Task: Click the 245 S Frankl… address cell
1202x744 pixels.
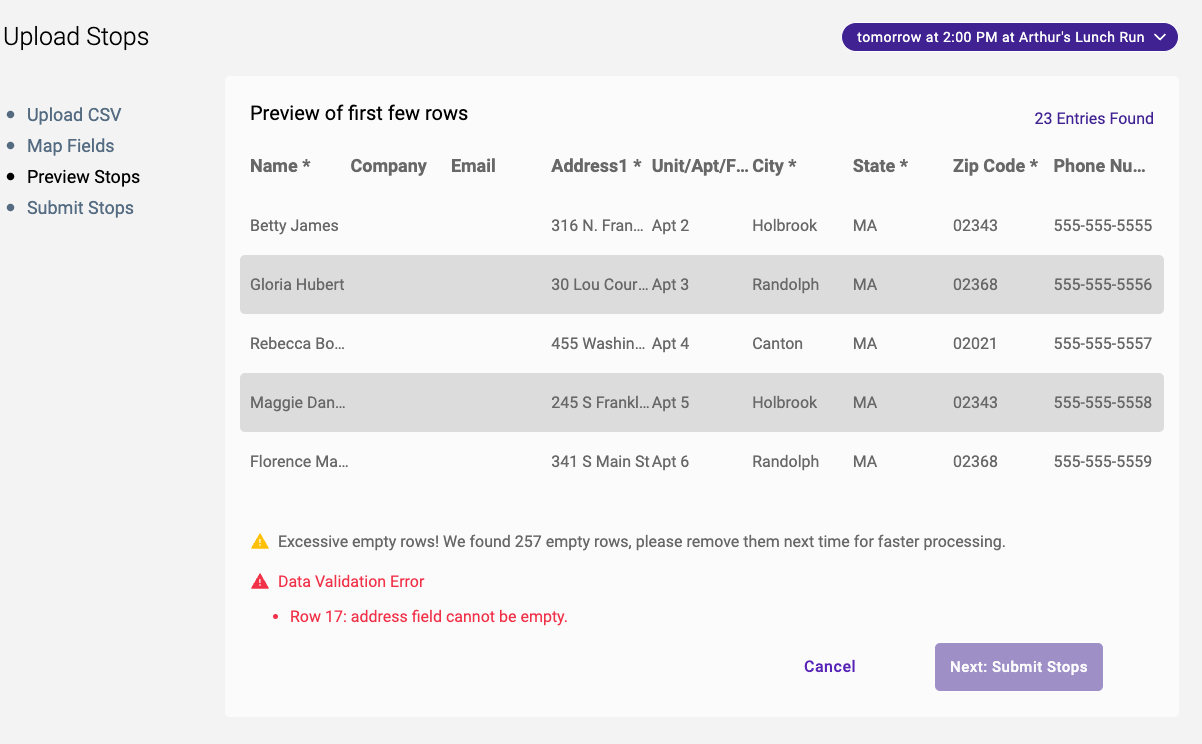Action: tap(600, 403)
